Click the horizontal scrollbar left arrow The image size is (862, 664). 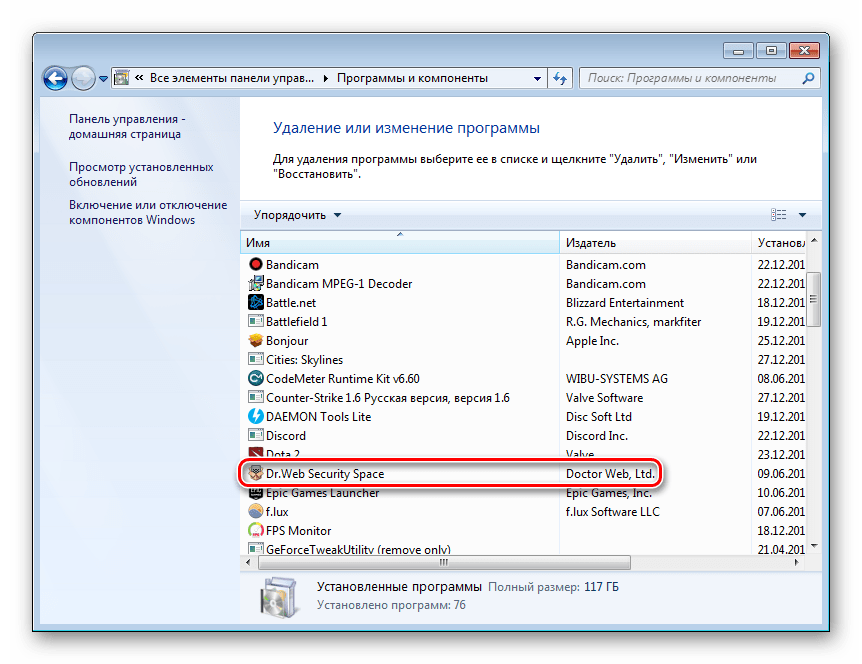248,562
